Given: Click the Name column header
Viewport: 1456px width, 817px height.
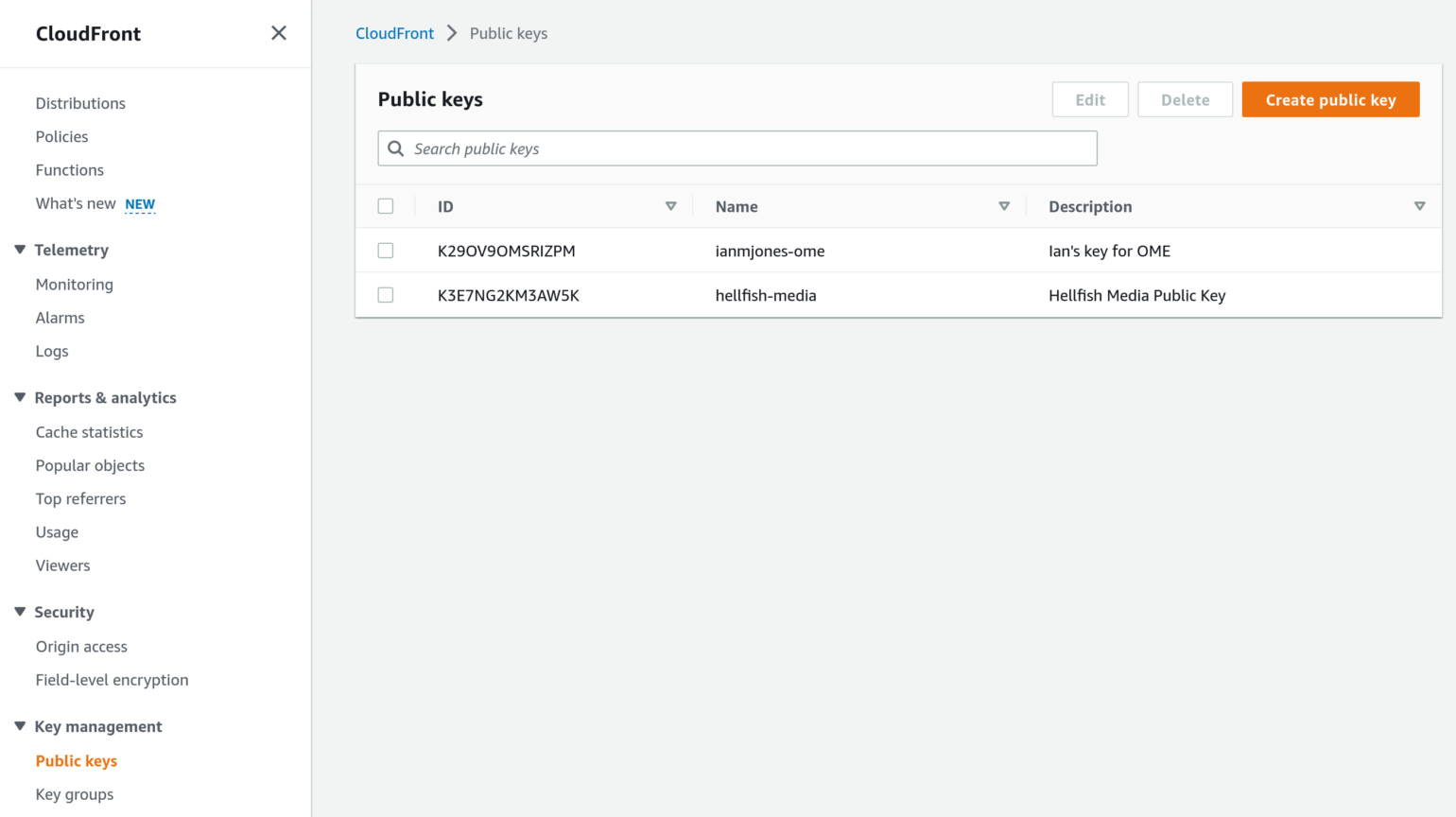Looking at the screenshot, I should pos(737,206).
